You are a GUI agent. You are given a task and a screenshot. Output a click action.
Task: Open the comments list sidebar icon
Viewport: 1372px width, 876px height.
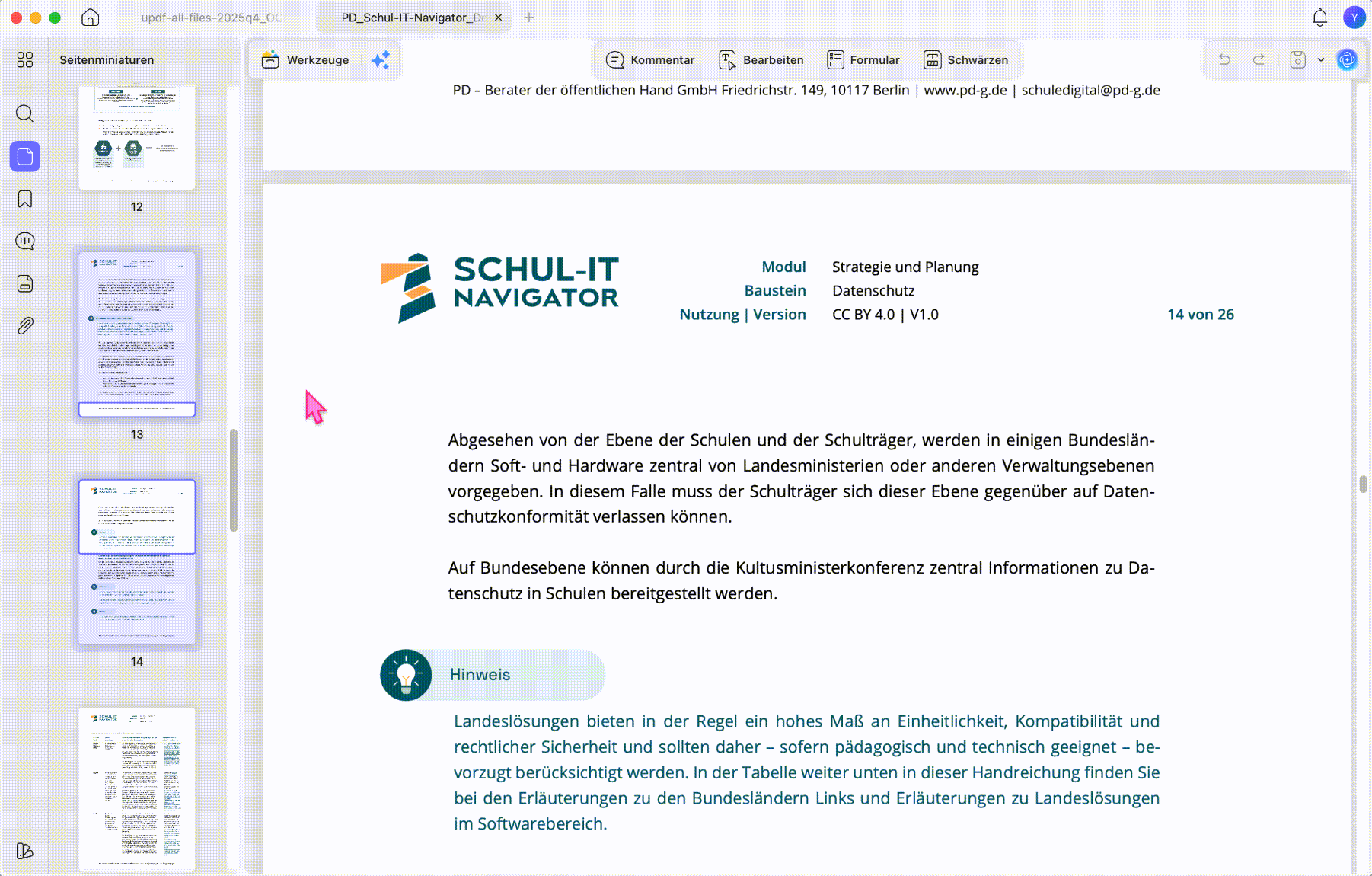pos(25,241)
